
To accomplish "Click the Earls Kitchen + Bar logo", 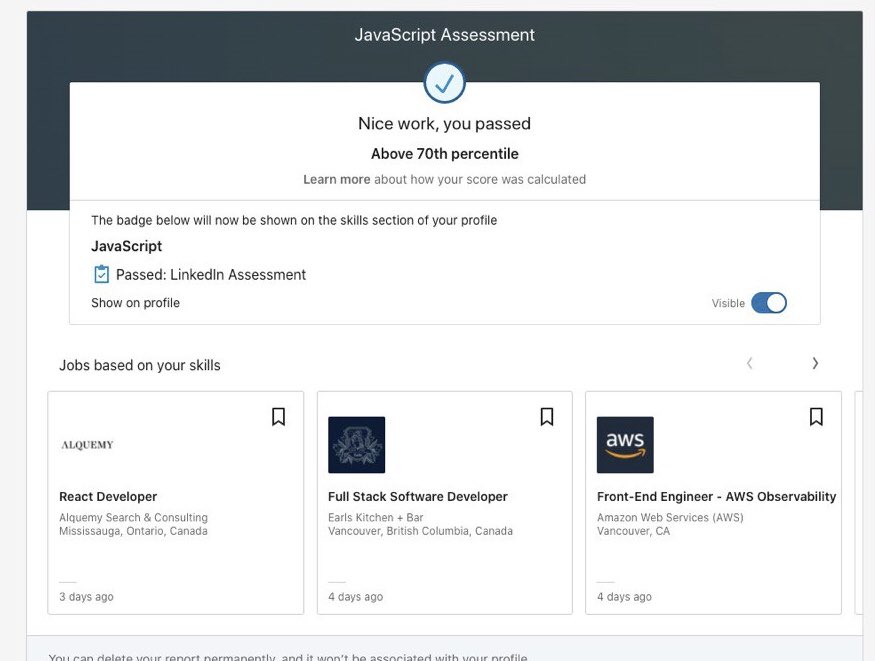I will 357,445.
